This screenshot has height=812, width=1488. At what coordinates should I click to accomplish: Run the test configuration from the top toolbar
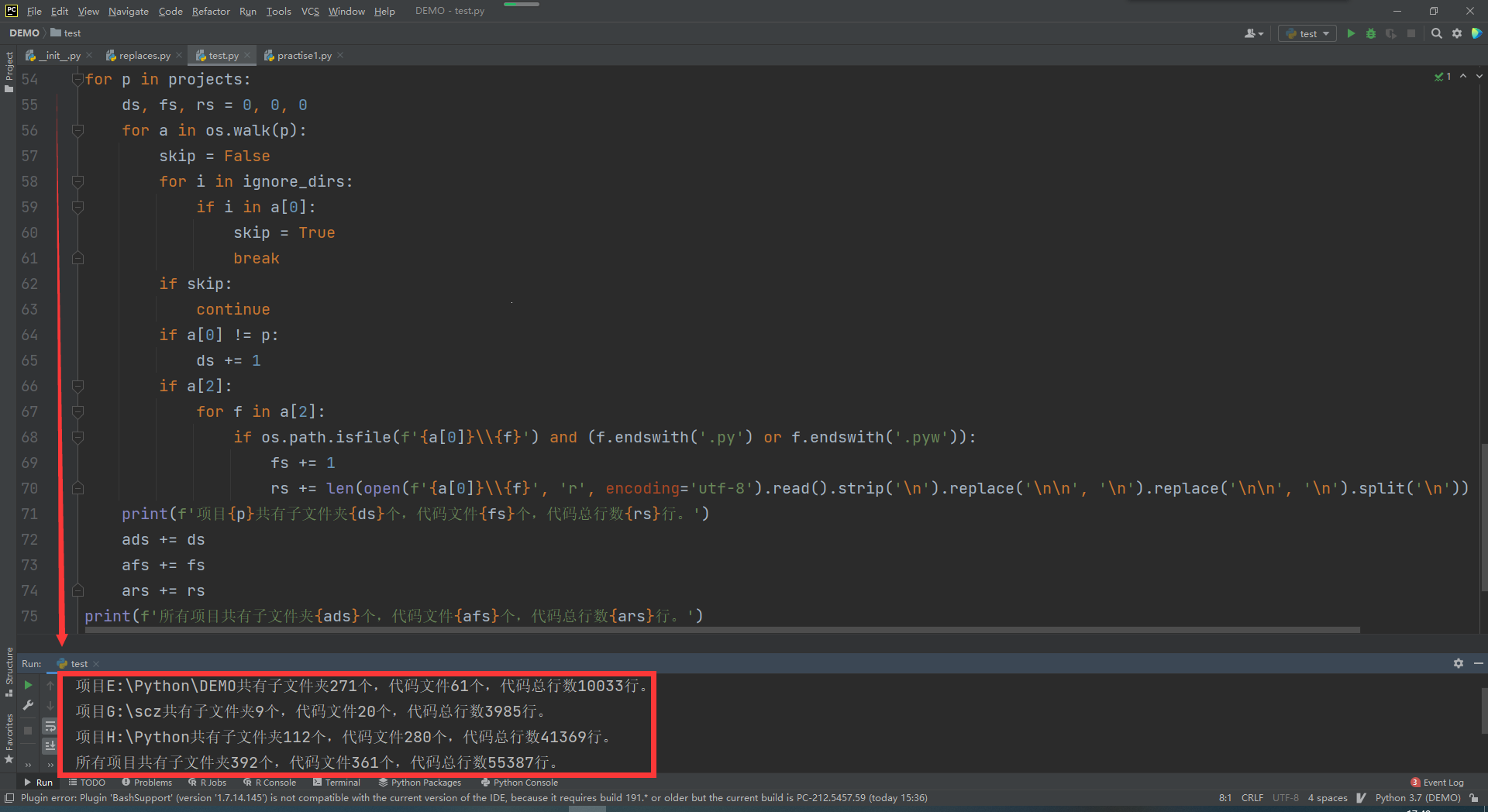pyautogui.click(x=1351, y=33)
